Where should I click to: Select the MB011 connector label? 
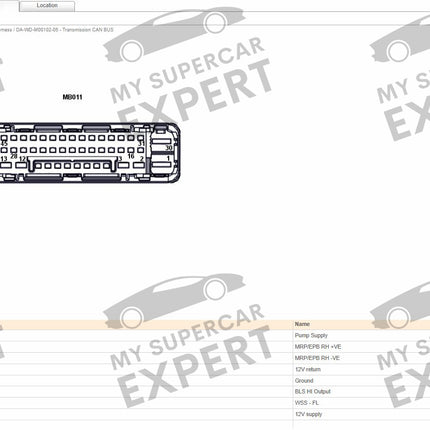[x=72, y=97]
